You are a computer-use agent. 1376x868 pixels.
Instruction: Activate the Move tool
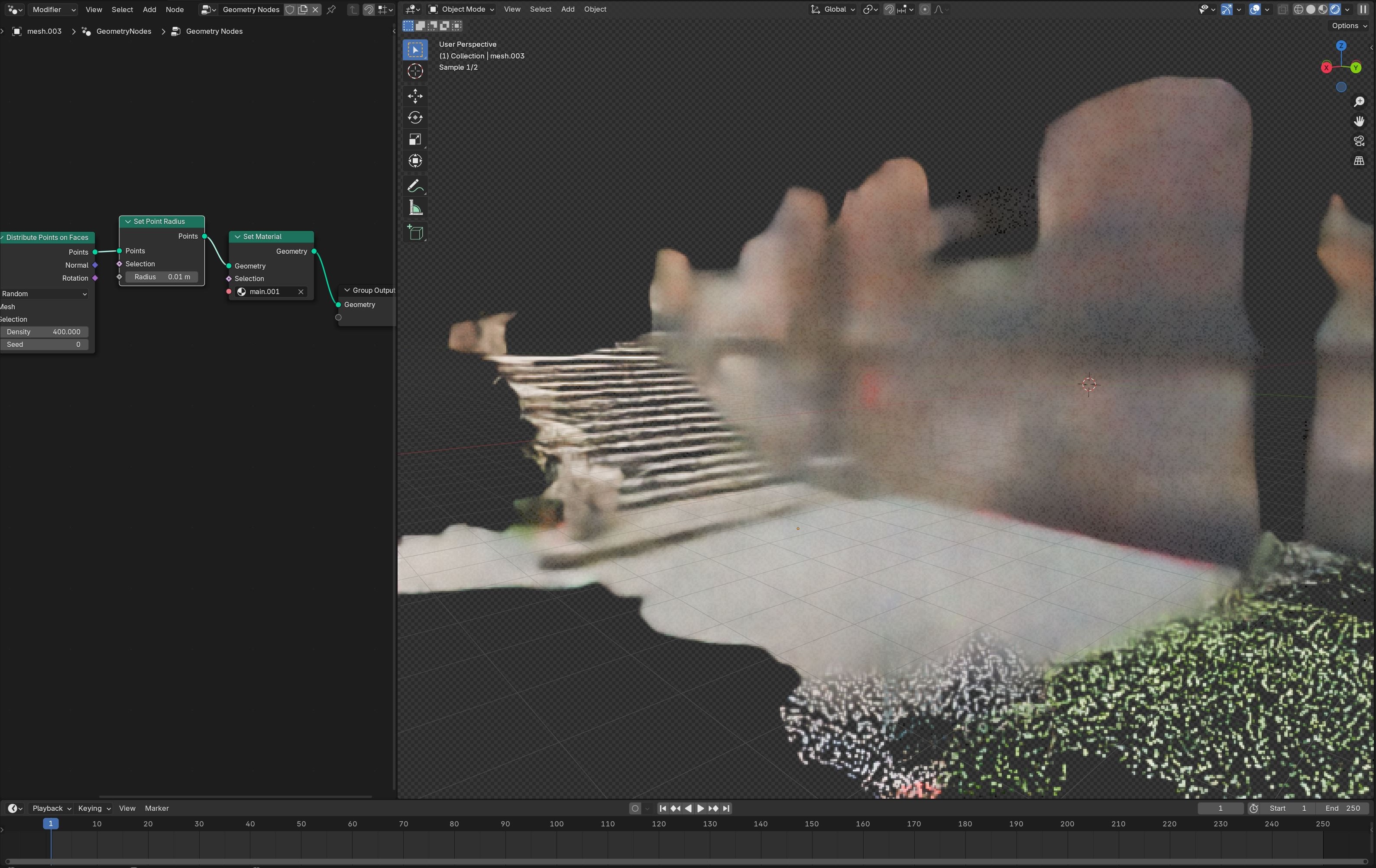(x=415, y=95)
